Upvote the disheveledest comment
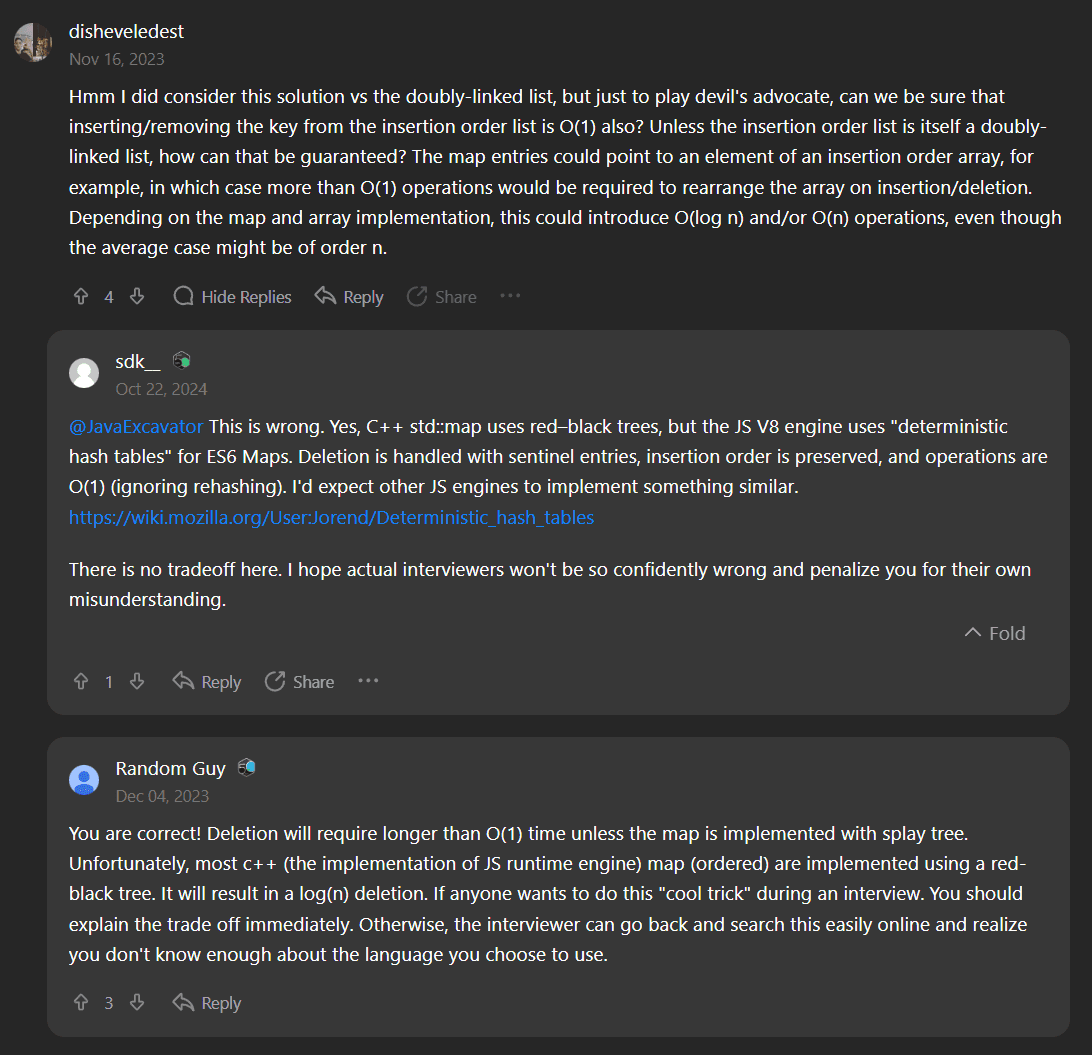This screenshot has width=1092, height=1055. [x=81, y=297]
